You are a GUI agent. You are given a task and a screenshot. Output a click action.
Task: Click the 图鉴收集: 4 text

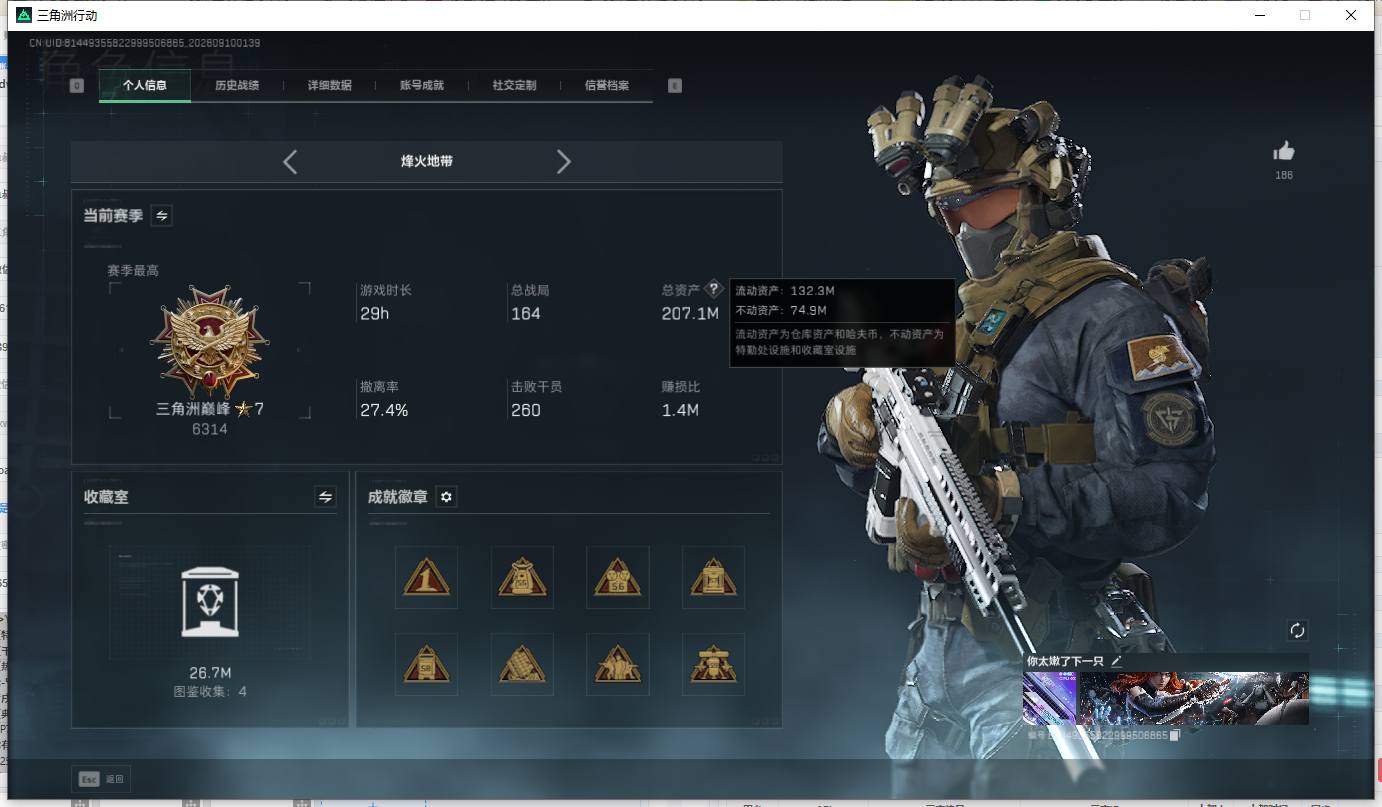(210, 691)
